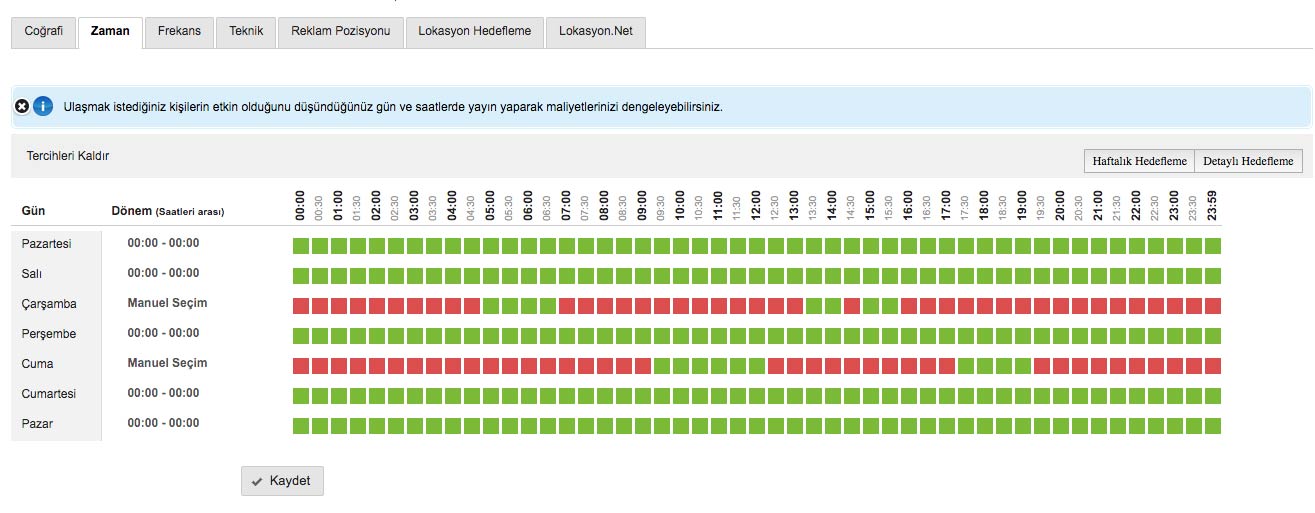The image size is (1315, 513).
Task: Go to the Teknik tab
Action: tap(246, 31)
